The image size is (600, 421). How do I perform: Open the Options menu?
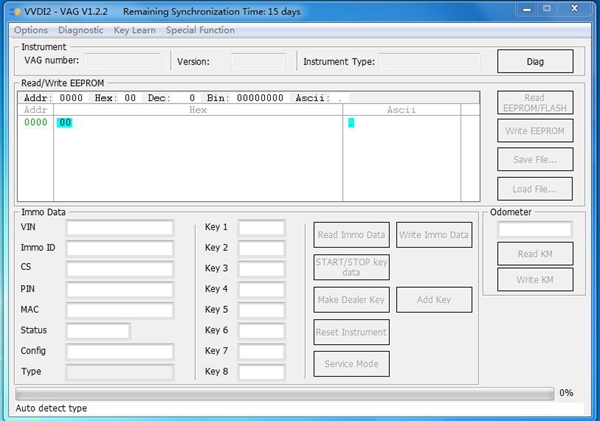pos(31,30)
